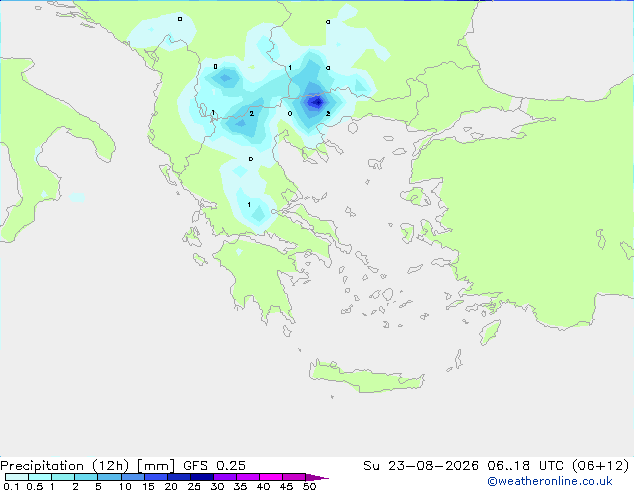
Task: Click the '25' legend scale label
Action: (x=194, y=486)
